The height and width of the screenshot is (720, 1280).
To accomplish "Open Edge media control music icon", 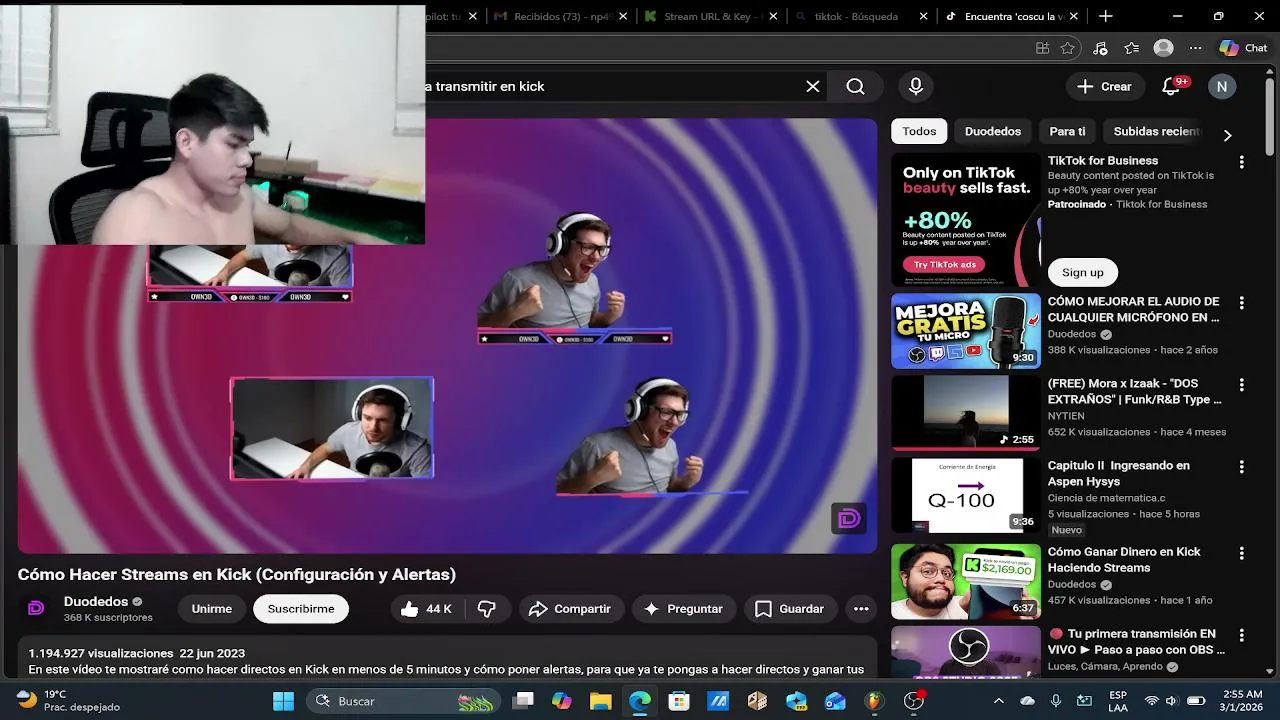I will [x=1100, y=48].
